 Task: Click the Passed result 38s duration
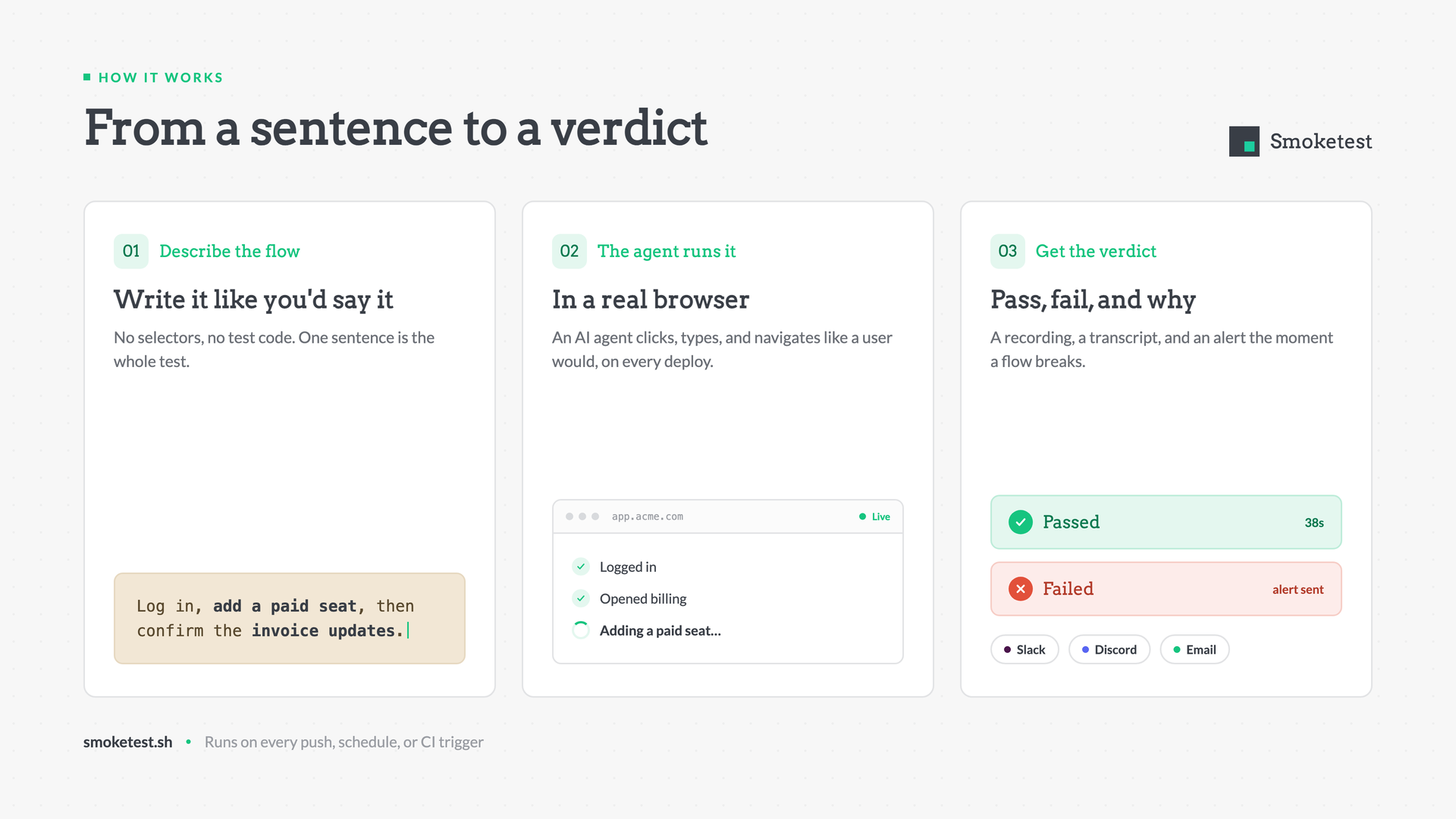click(x=1314, y=522)
